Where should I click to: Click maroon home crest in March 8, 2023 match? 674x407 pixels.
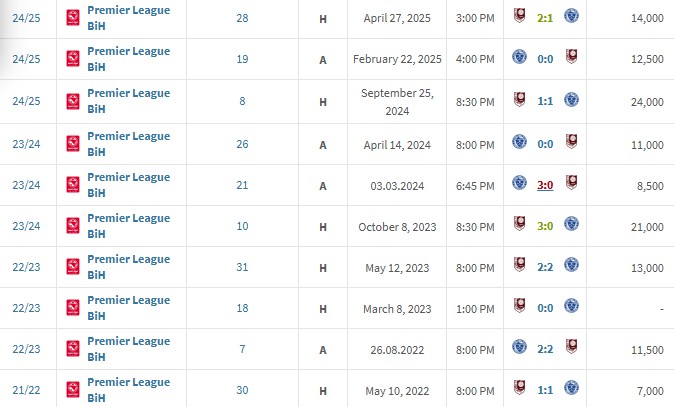(519, 306)
